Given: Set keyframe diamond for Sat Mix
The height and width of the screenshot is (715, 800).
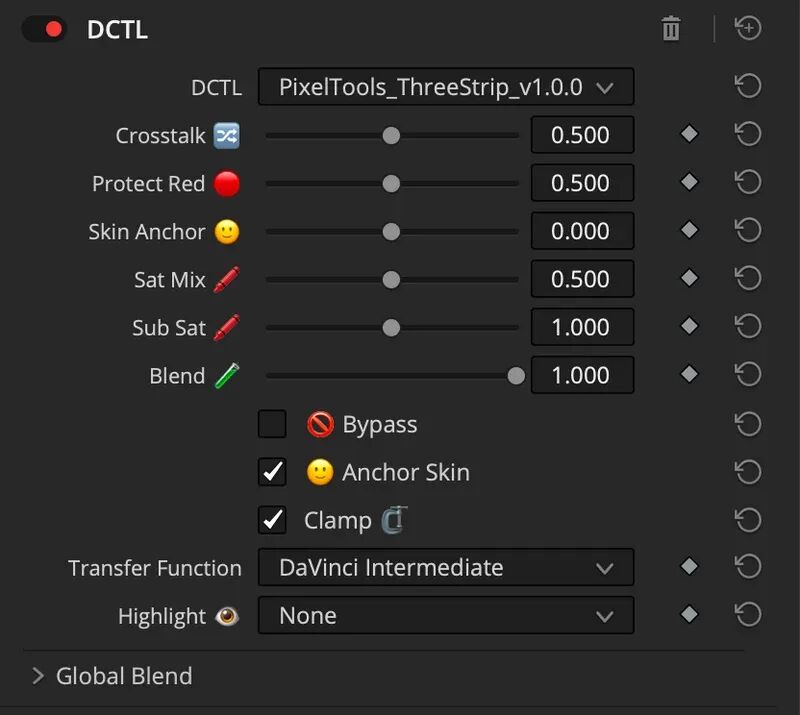Looking at the screenshot, I should point(689,278).
